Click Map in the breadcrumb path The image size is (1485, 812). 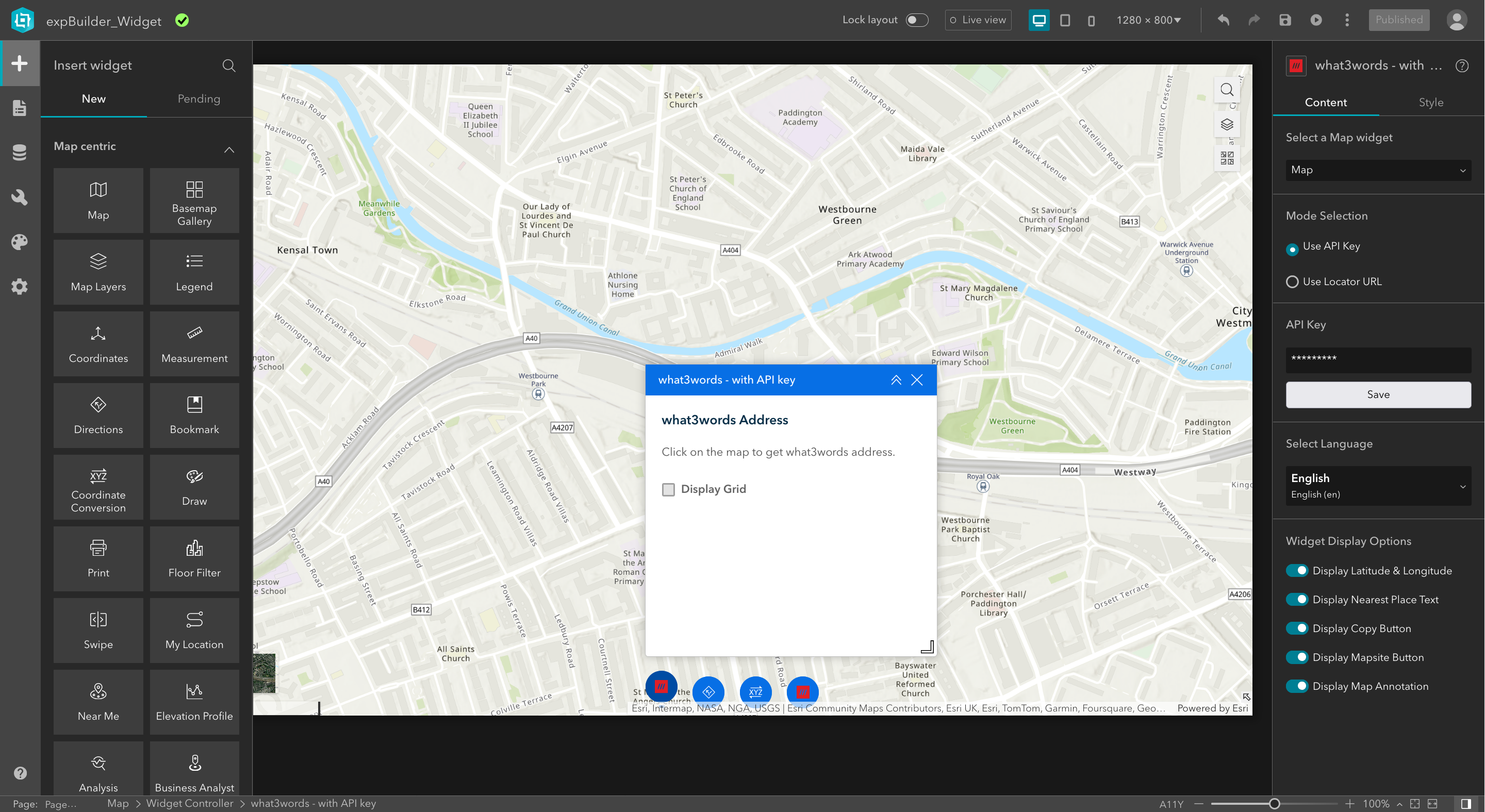(118, 803)
